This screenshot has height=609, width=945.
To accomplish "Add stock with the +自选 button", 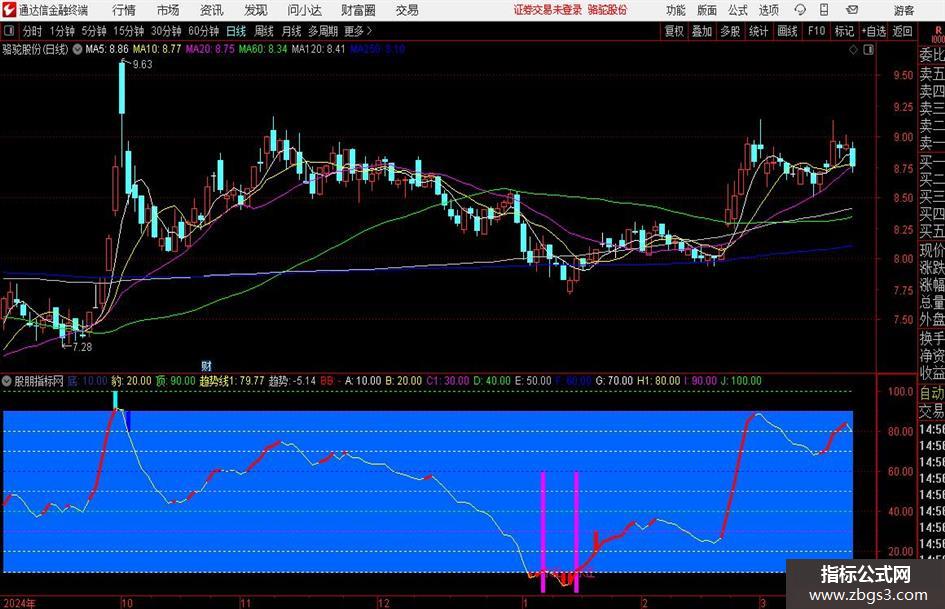I will [x=873, y=31].
